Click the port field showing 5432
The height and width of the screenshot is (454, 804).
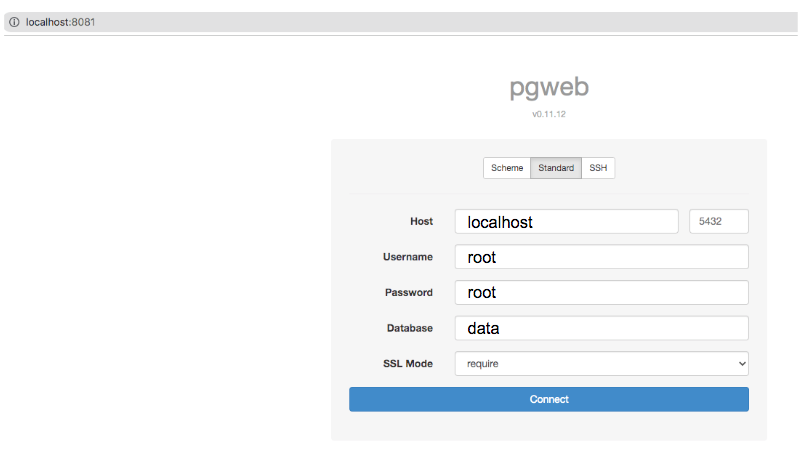(x=718, y=222)
